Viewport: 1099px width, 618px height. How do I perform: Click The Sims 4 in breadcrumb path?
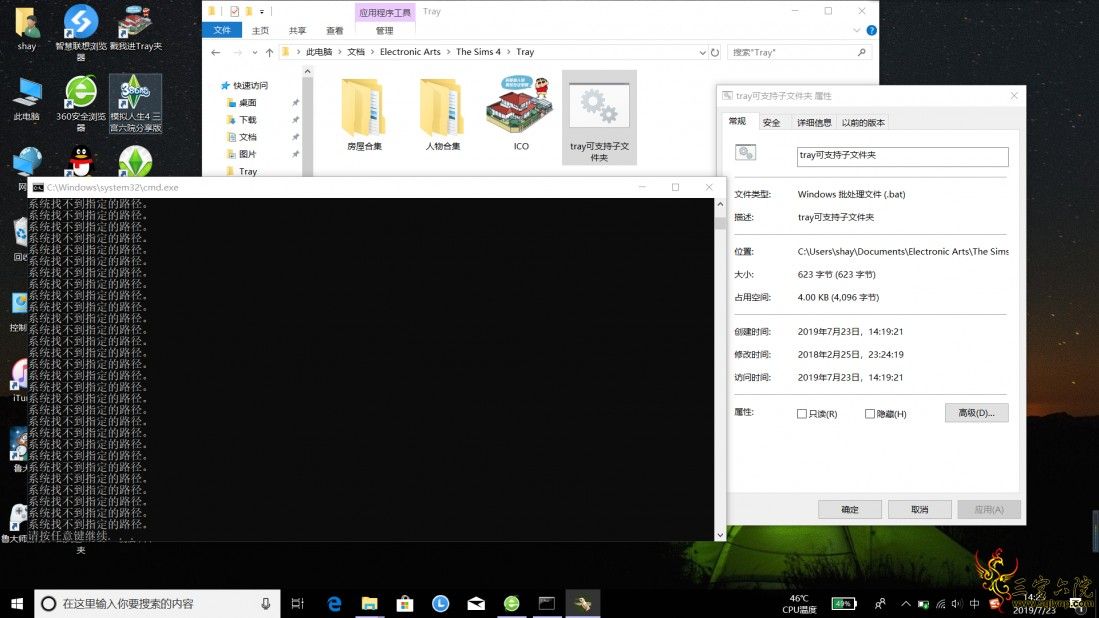click(478, 52)
